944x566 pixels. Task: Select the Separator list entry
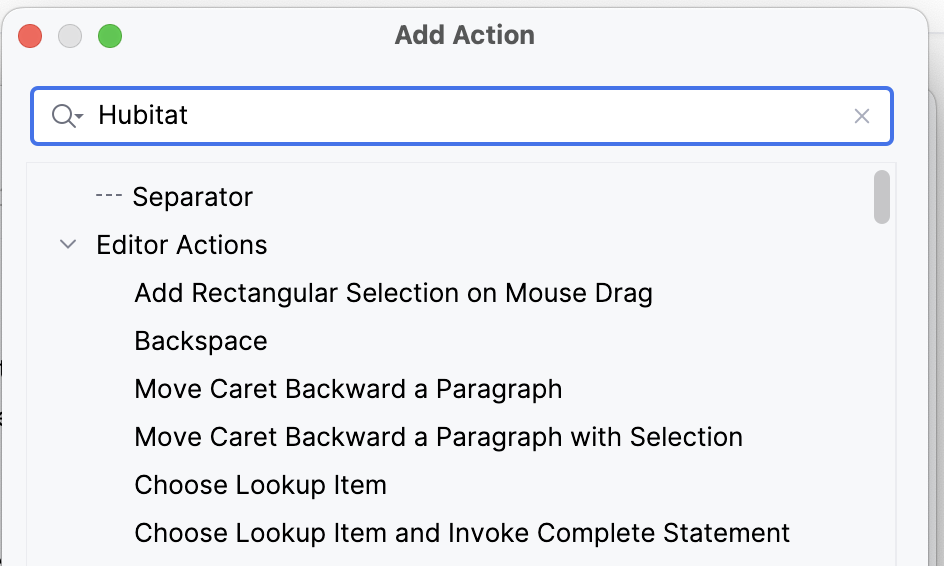[193, 197]
